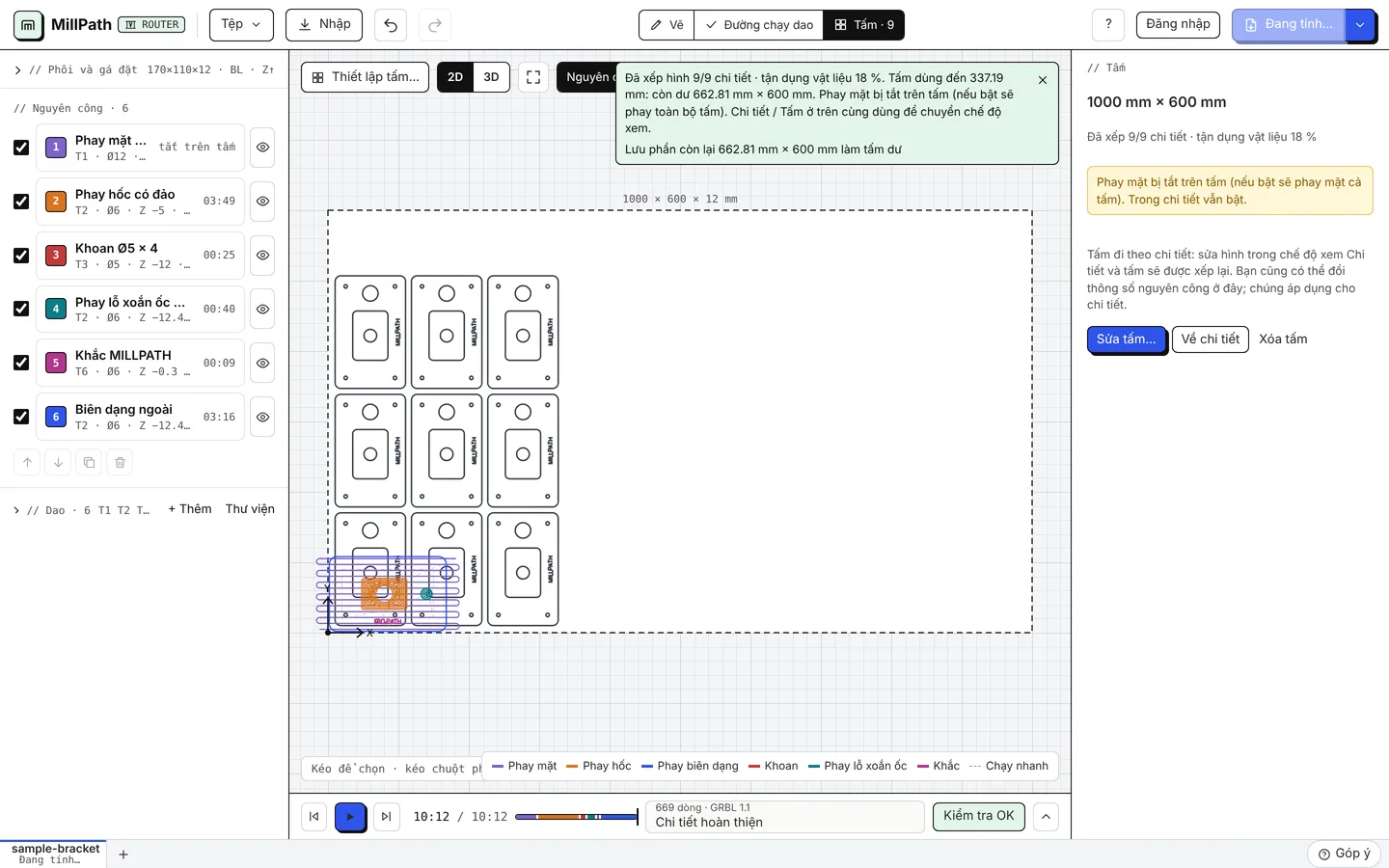The width and height of the screenshot is (1389, 868).
Task: Dismiss the green nesting notification
Action: [x=1043, y=80]
